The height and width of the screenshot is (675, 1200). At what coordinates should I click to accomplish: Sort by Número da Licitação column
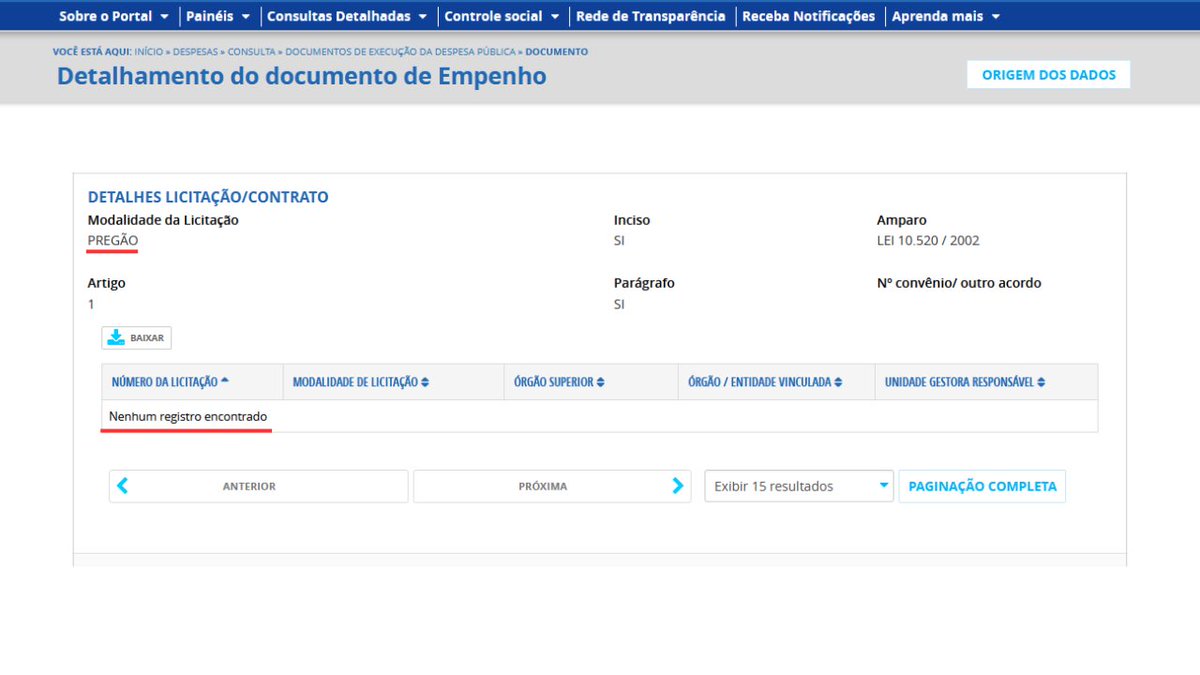coord(170,382)
